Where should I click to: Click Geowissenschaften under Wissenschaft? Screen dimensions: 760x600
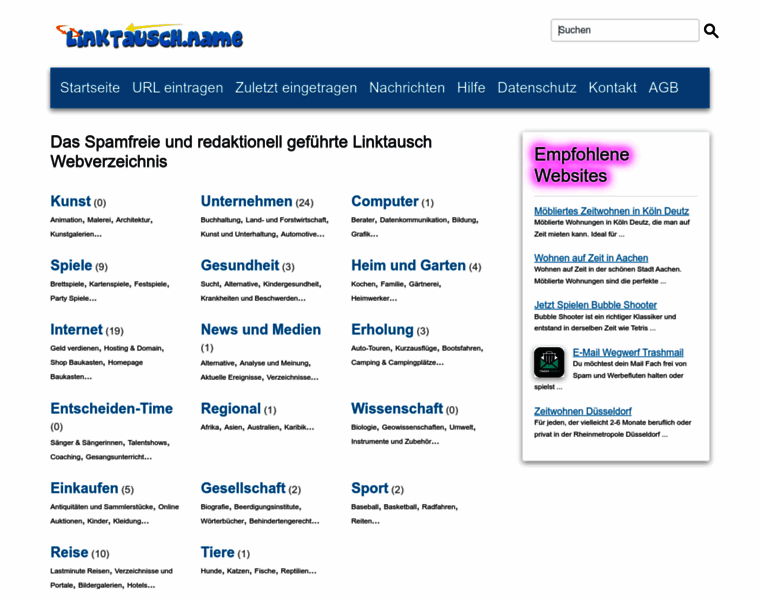412,427
